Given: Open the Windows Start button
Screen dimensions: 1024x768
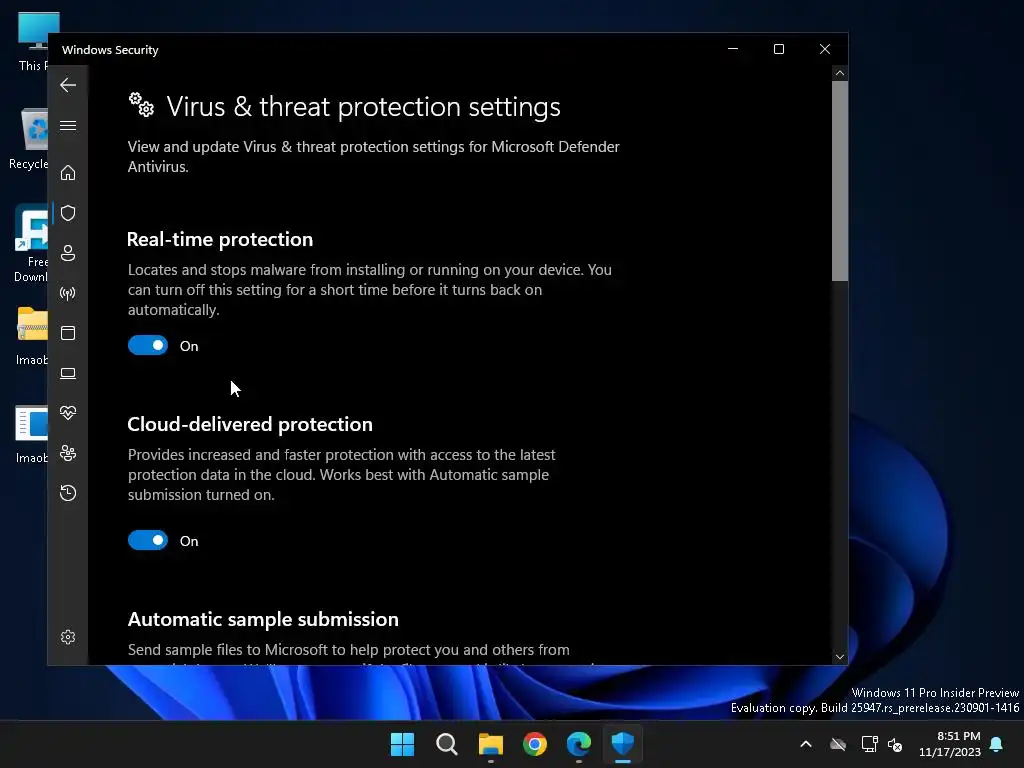Looking at the screenshot, I should [x=402, y=744].
